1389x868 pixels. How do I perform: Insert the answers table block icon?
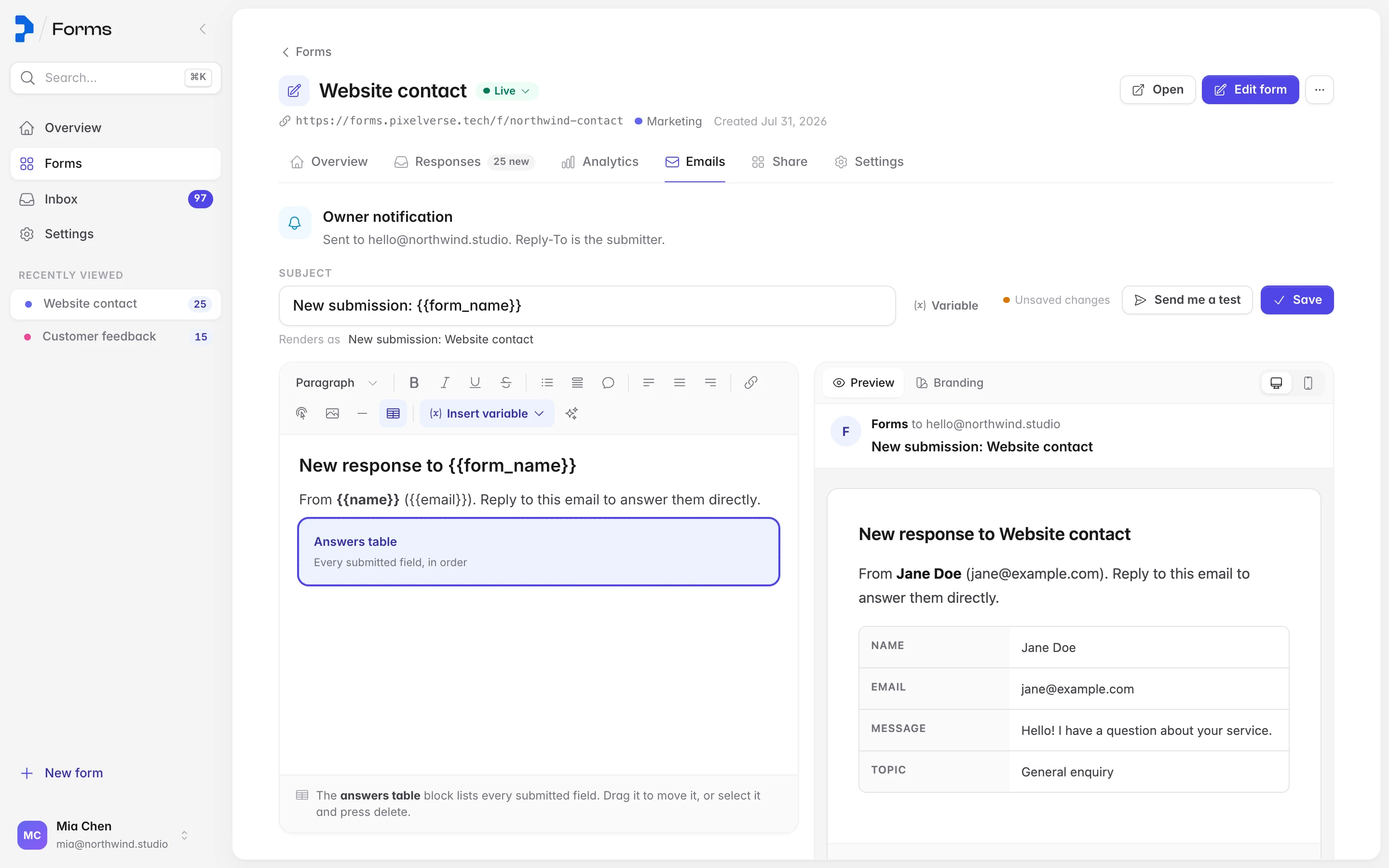pyautogui.click(x=393, y=413)
